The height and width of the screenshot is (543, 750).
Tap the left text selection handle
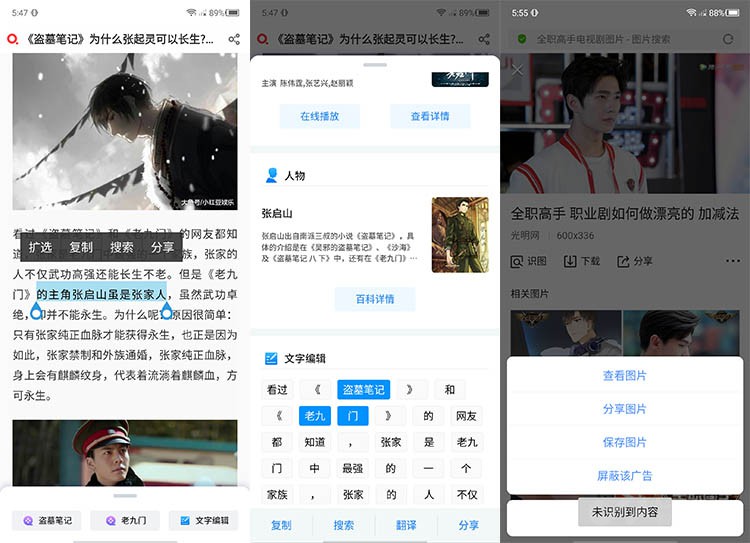tap(36, 311)
